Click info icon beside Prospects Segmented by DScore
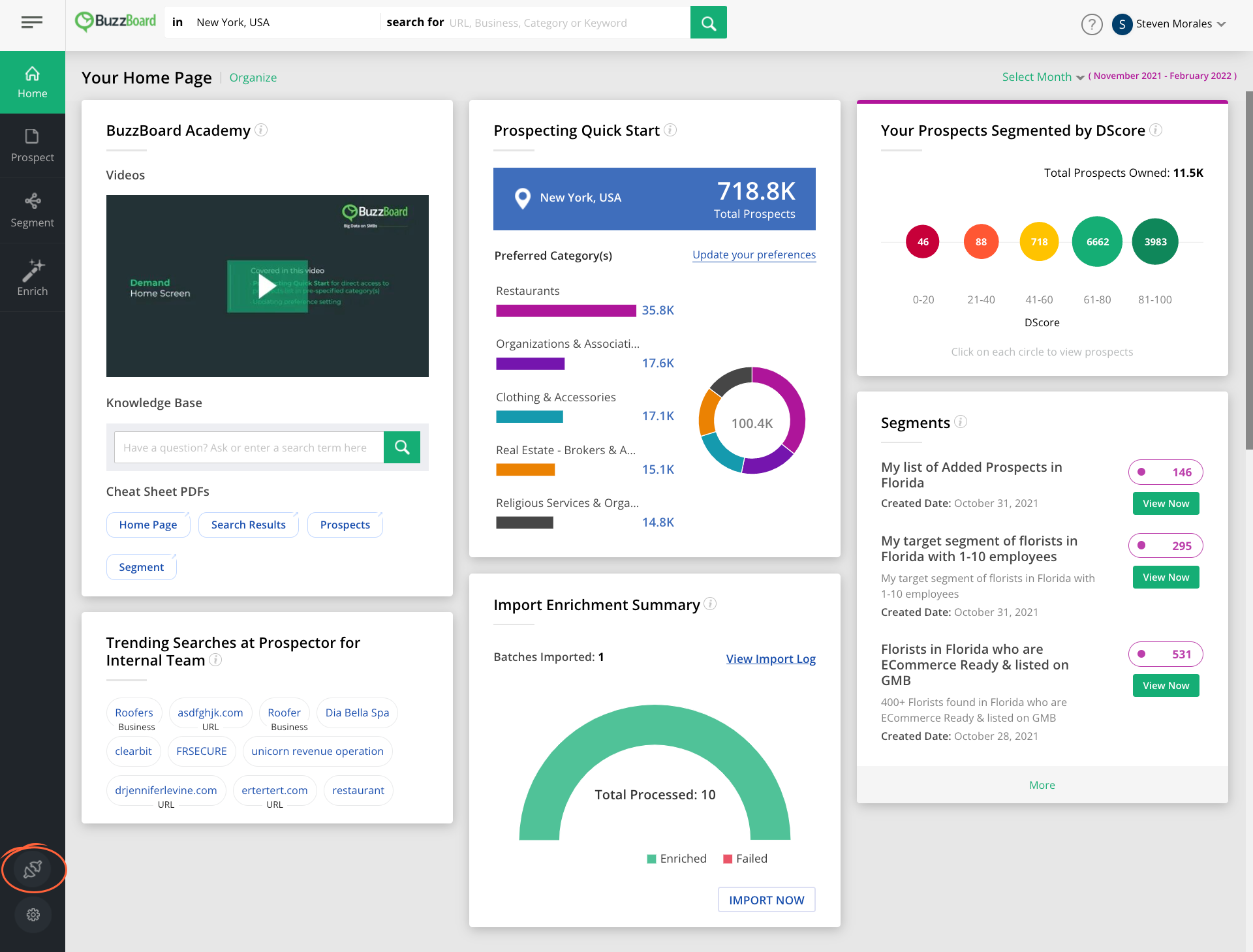 (x=1156, y=130)
